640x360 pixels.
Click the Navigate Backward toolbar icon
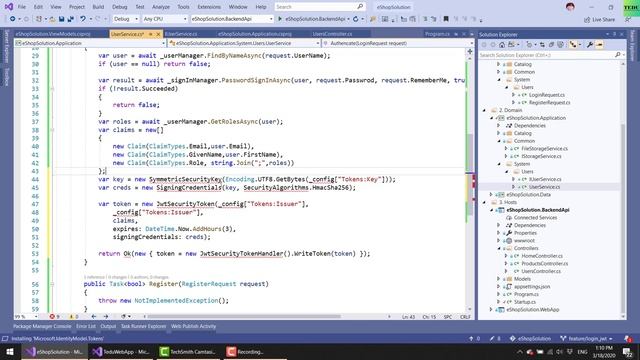[x=13, y=19]
